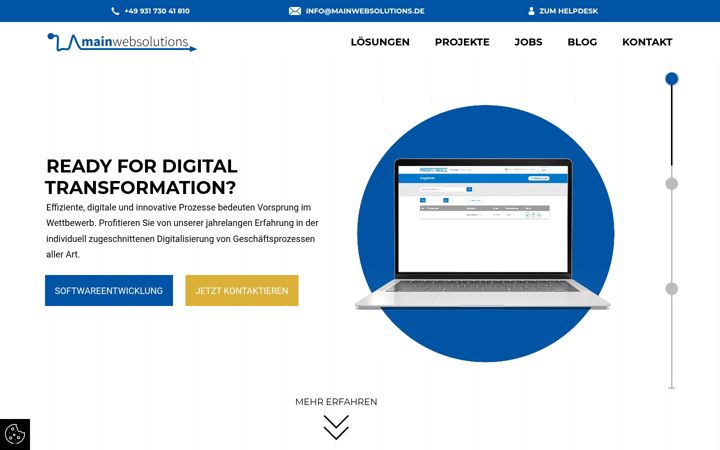Navigate to BLOG
This screenshot has width=720, height=450.
[582, 42]
